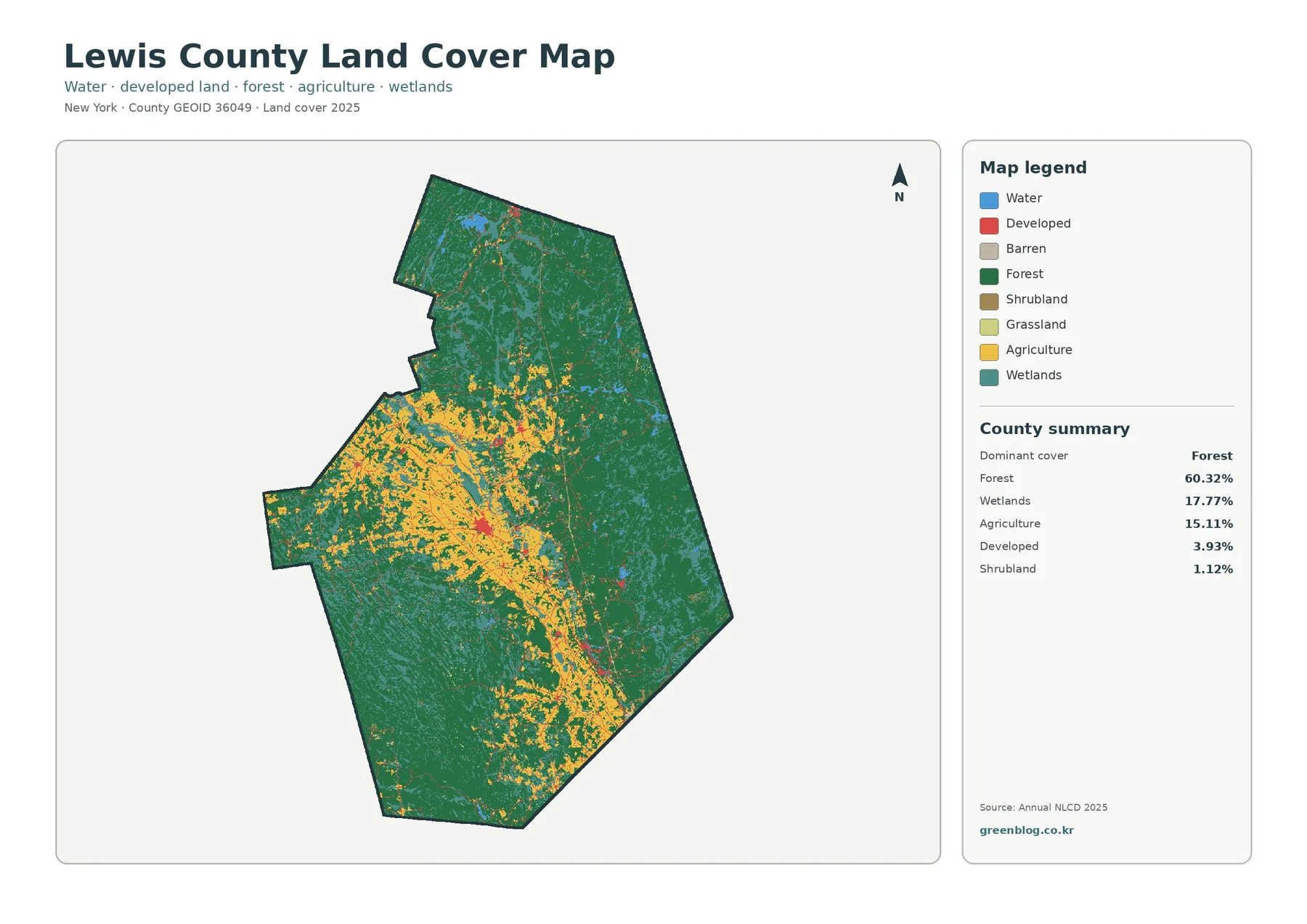
Task: Click the County summary heading
Action: pos(1054,429)
